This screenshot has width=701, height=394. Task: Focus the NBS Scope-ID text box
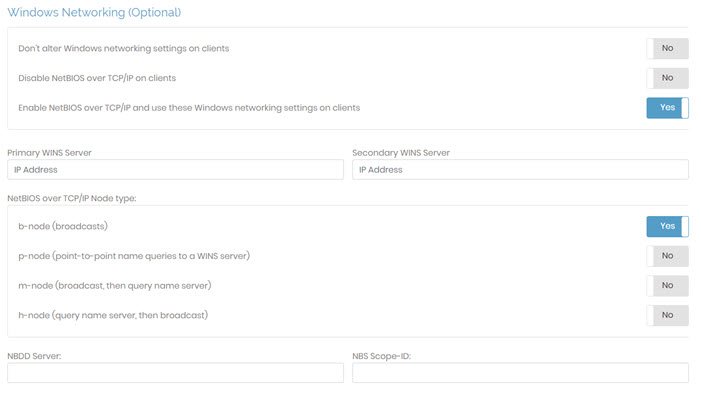point(520,373)
